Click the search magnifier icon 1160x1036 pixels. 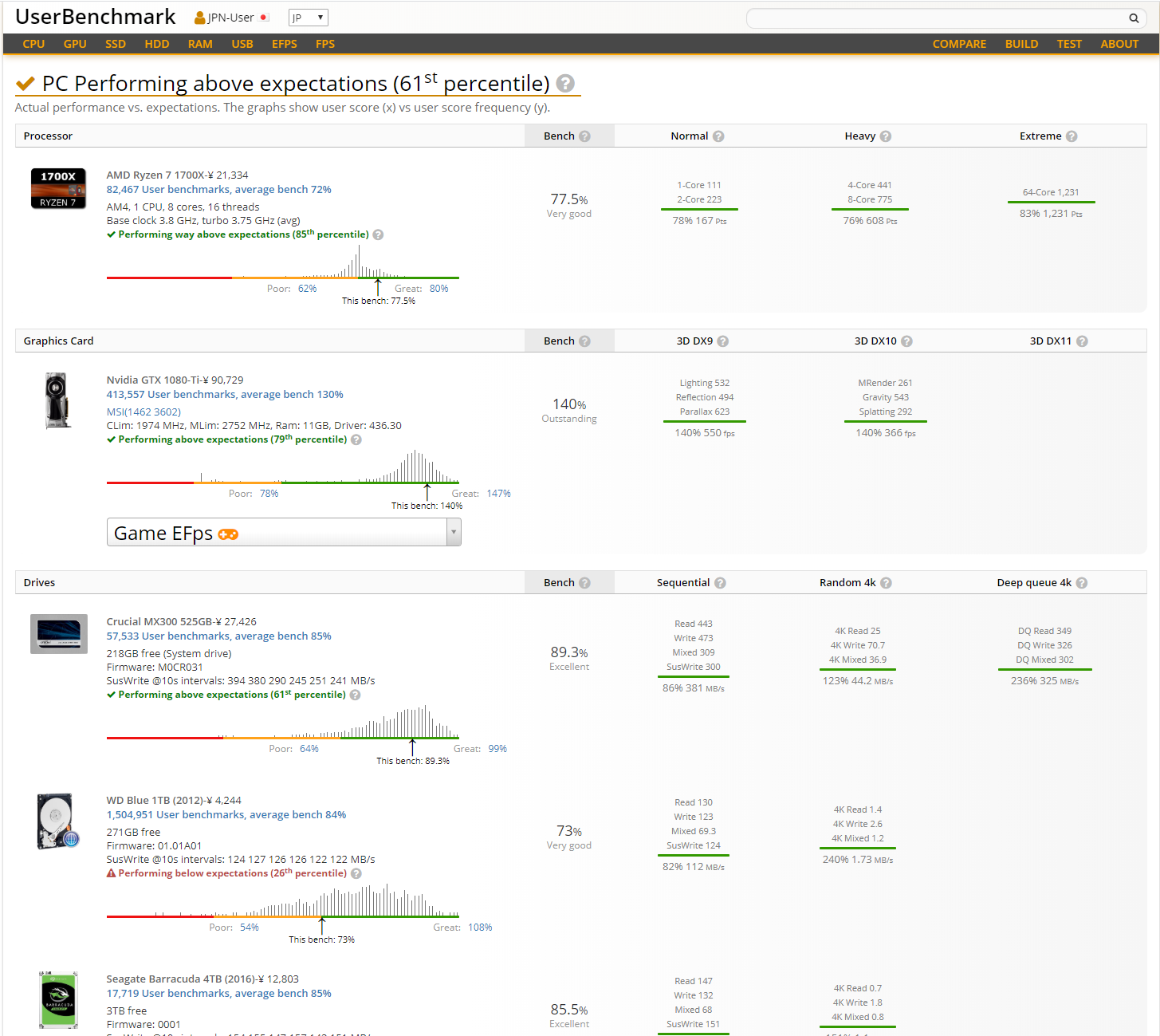click(1133, 17)
